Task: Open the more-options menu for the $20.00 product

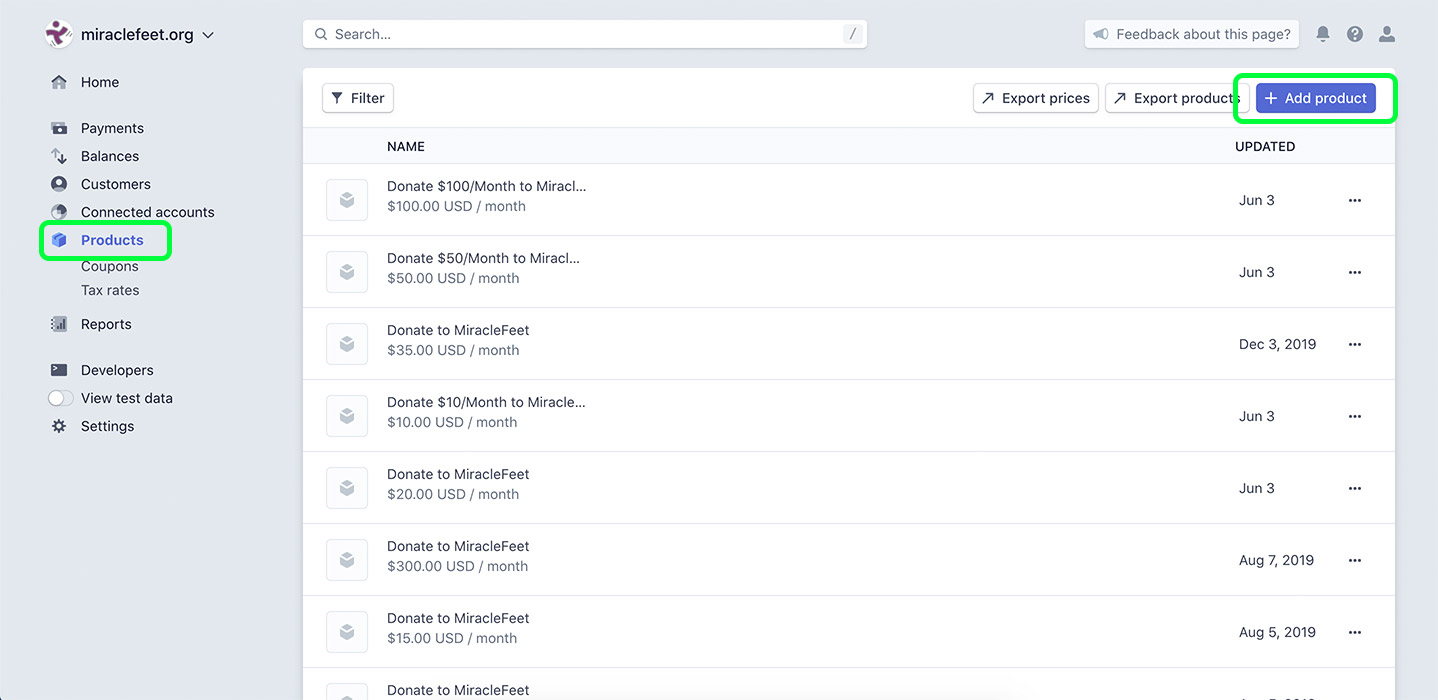Action: [x=1355, y=488]
